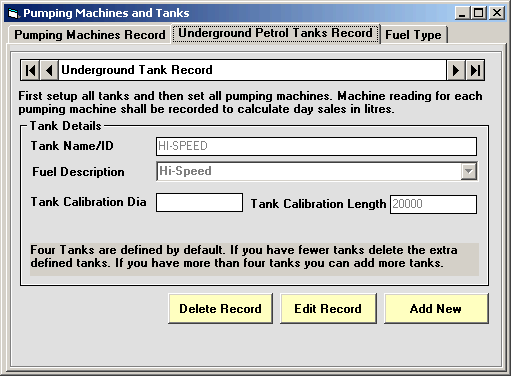
Task: Click the window icon in title bar
Action: click(14, 13)
